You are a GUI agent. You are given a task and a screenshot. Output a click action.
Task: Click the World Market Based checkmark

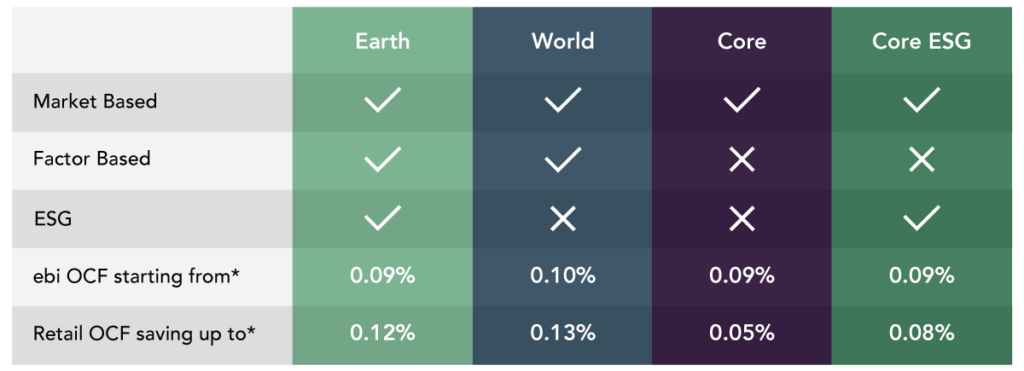(x=562, y=101)
